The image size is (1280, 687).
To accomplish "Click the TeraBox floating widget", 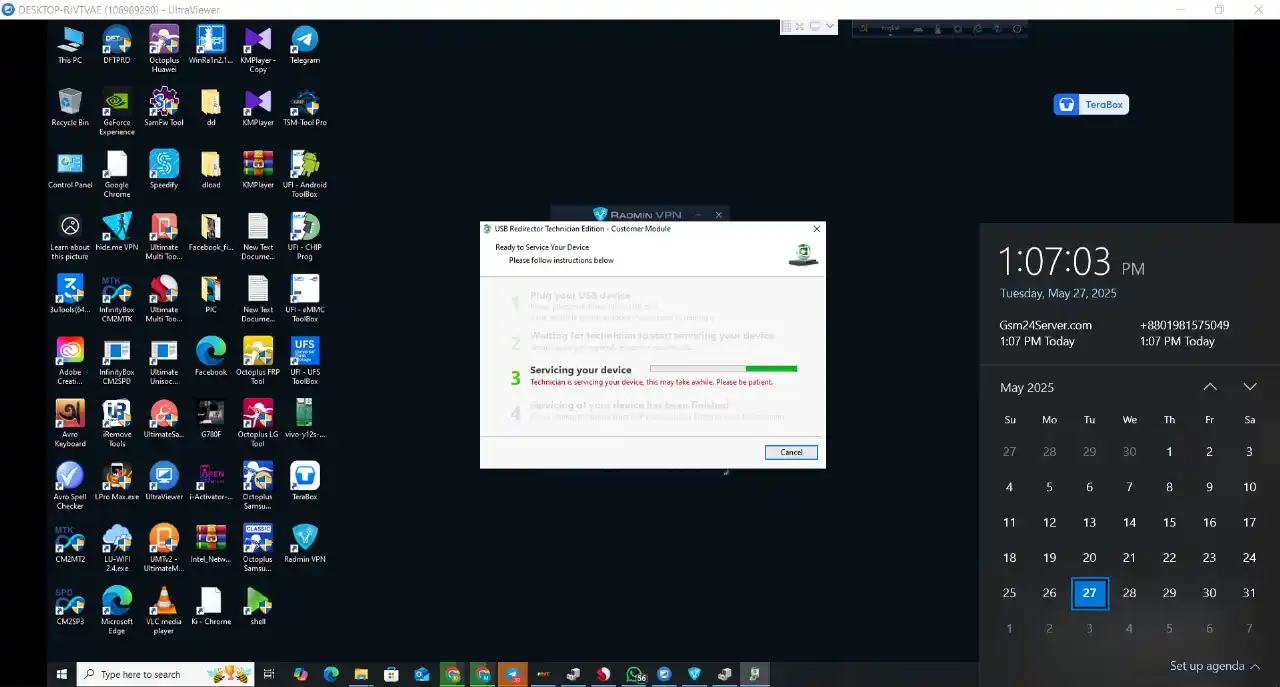I will [1091, 104].
